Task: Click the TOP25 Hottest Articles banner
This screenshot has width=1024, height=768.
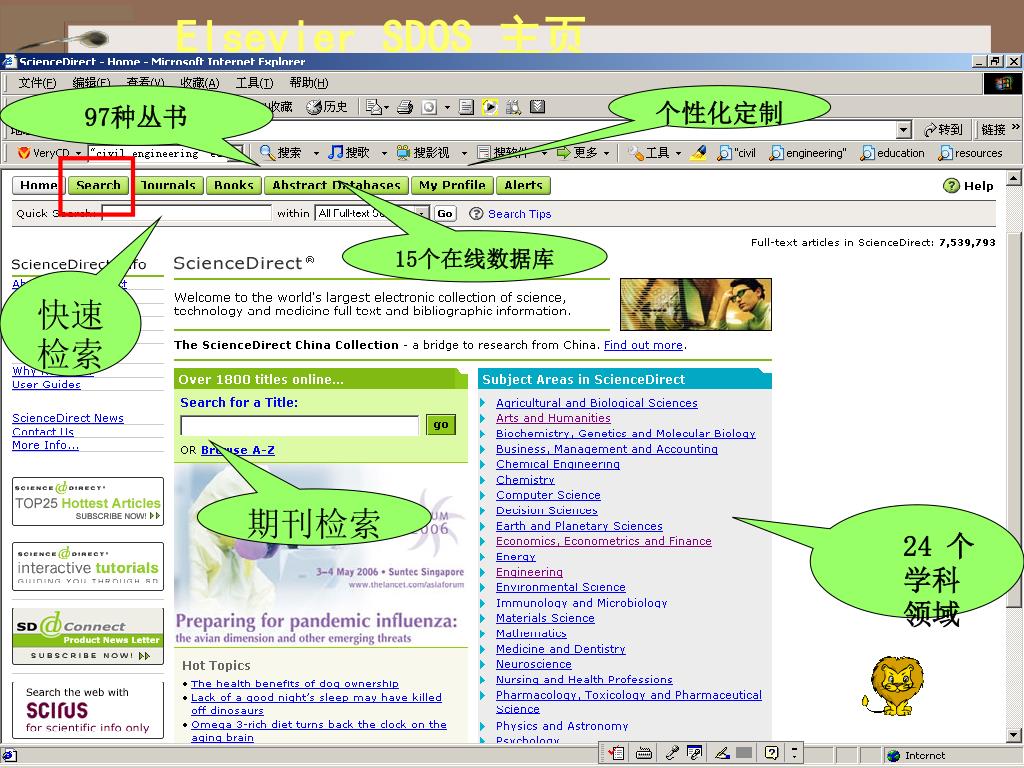Action: pyautogui.click(x=88, y=502)
